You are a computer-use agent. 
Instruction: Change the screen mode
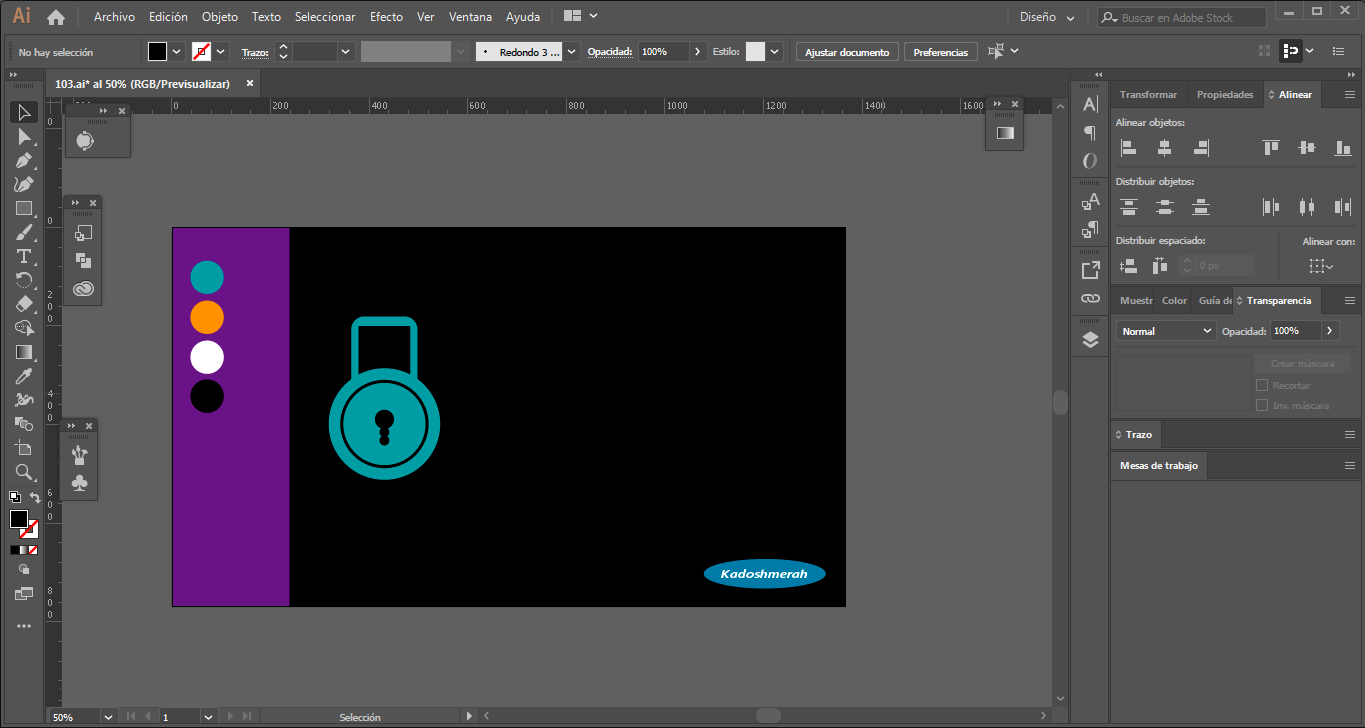click(24, 593)
